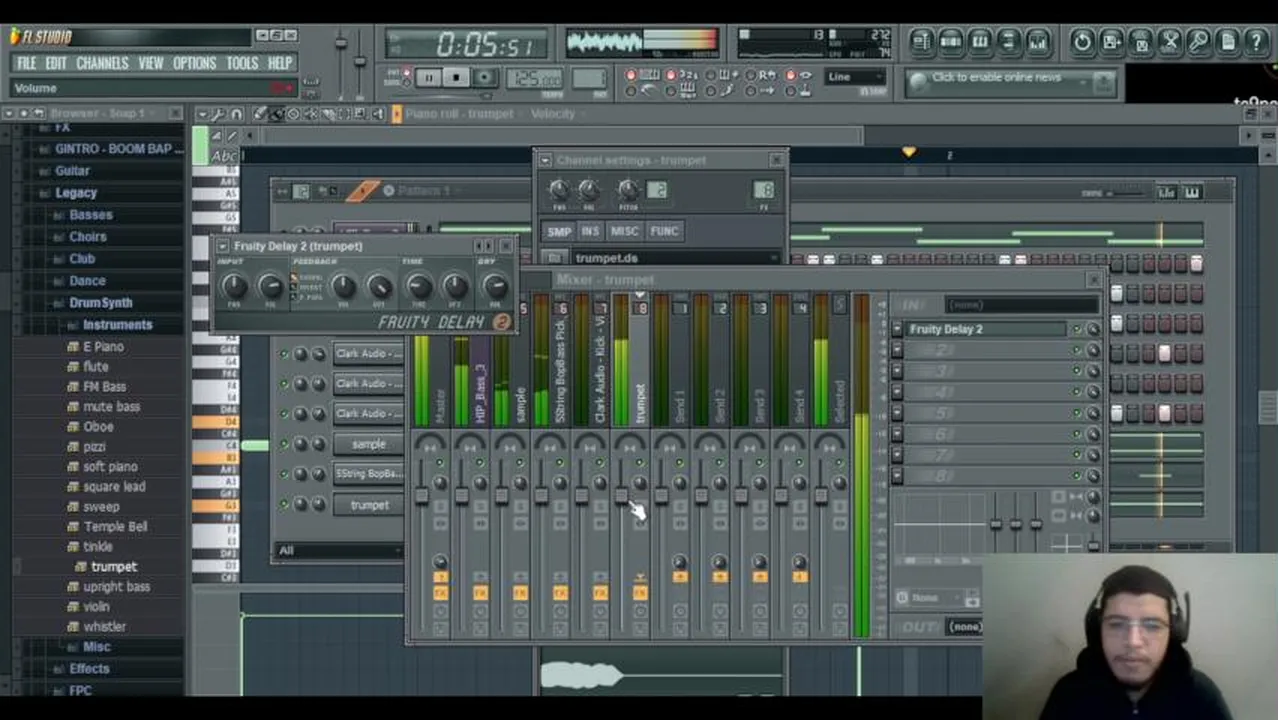This screenshot has height=720, width=1278.
Task: Open the Fruity Delay 2 plugin menu arrow
Action: (225, 246)
